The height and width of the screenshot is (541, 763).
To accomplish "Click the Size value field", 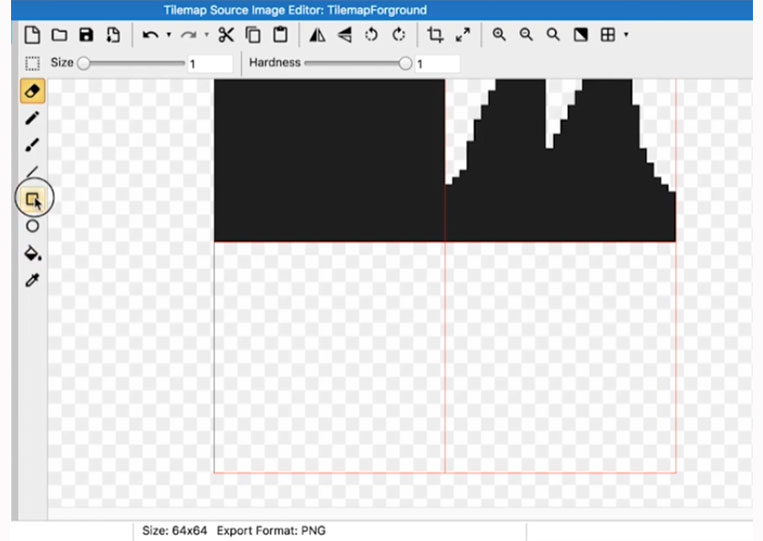I will tap(210, 64).
